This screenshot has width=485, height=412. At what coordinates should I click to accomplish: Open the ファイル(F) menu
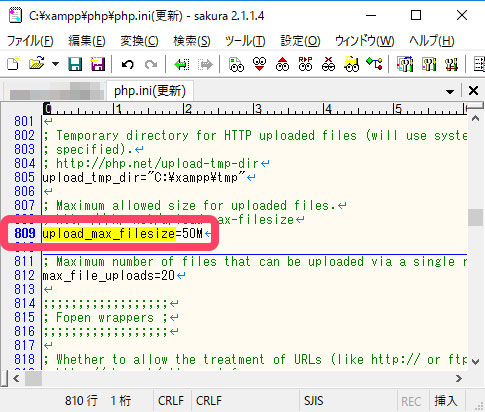pos(30,41)
